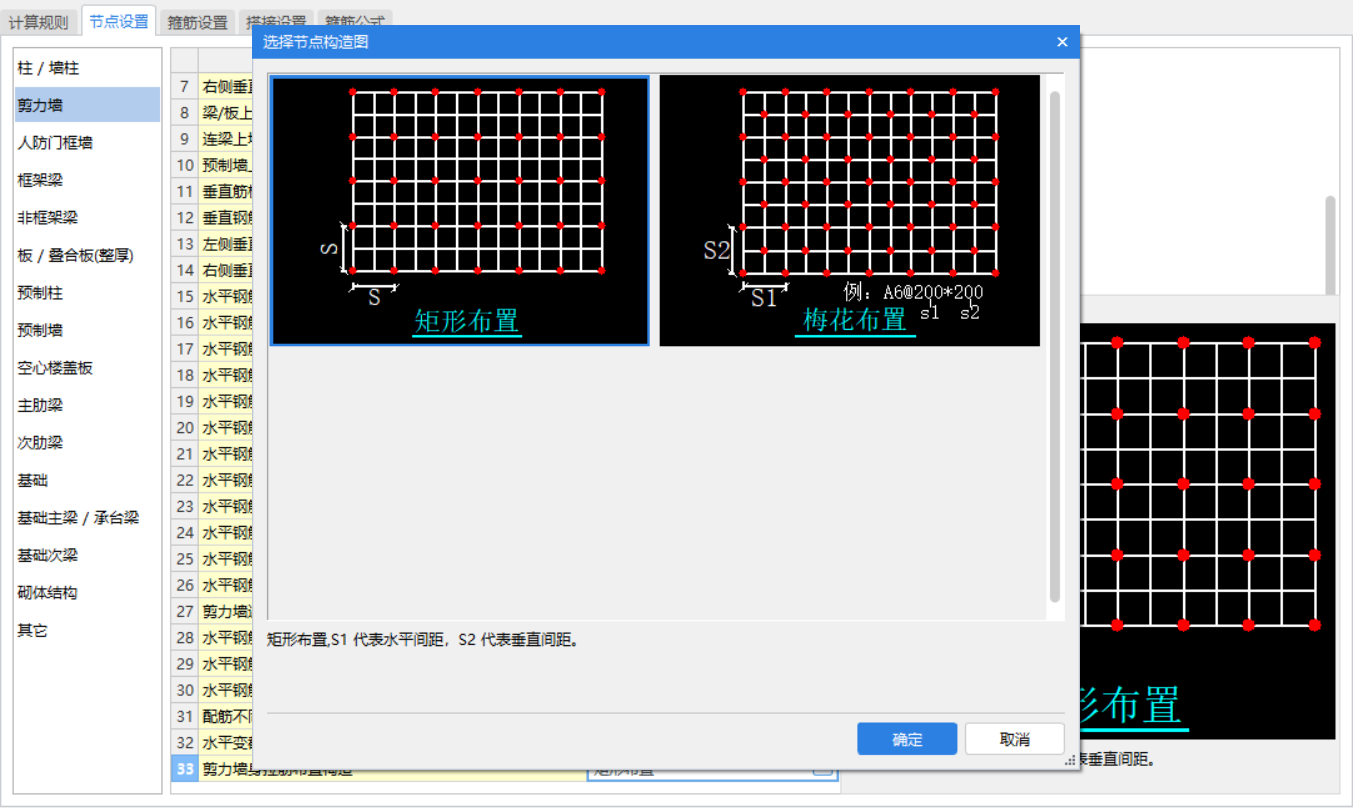Click the background preview panel scrollbar
The image size is (1353, 808).
1330,245
